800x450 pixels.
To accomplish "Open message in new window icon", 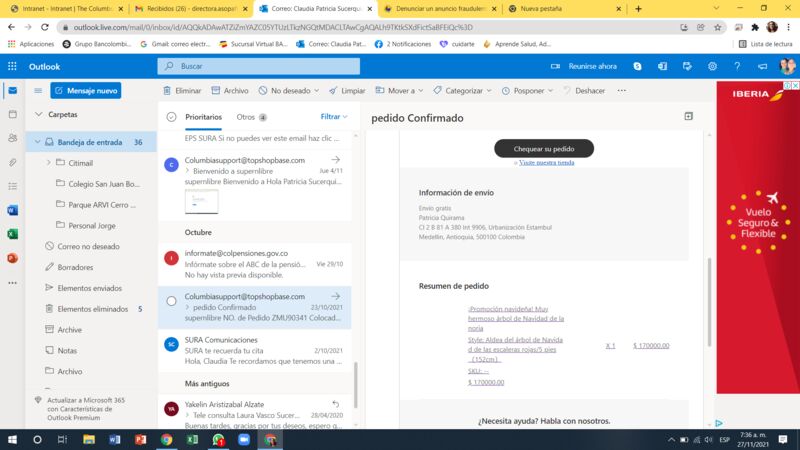I will tap(688, 116).
